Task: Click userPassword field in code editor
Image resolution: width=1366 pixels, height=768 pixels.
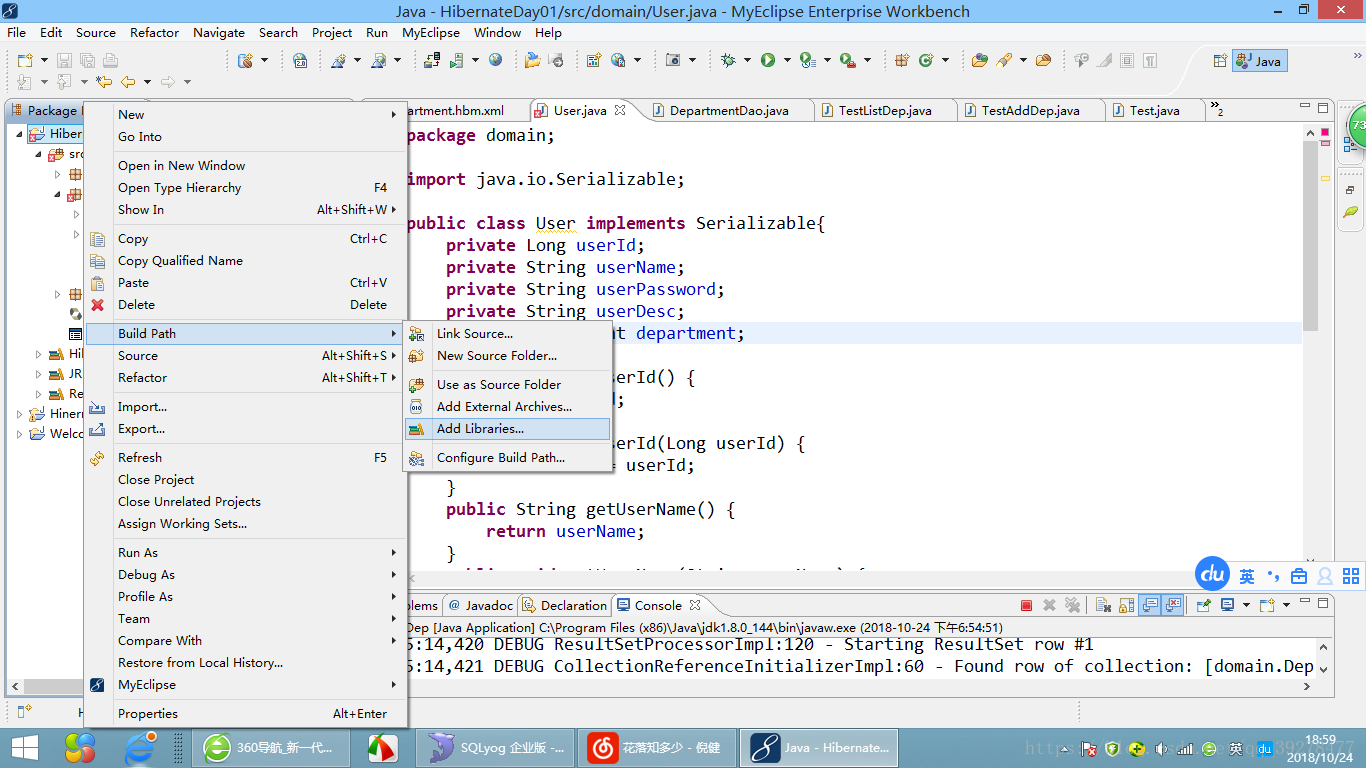Action: (x=656, y=289)
